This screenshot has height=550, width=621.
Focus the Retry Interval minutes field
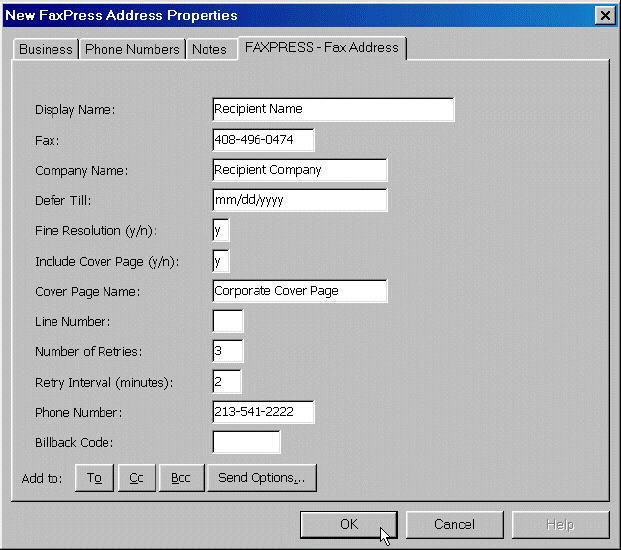(226, 381)
